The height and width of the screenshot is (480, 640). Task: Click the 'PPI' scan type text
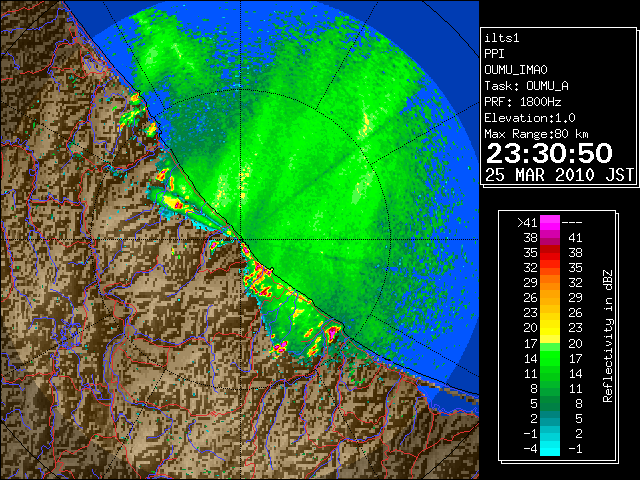[494, 54]
